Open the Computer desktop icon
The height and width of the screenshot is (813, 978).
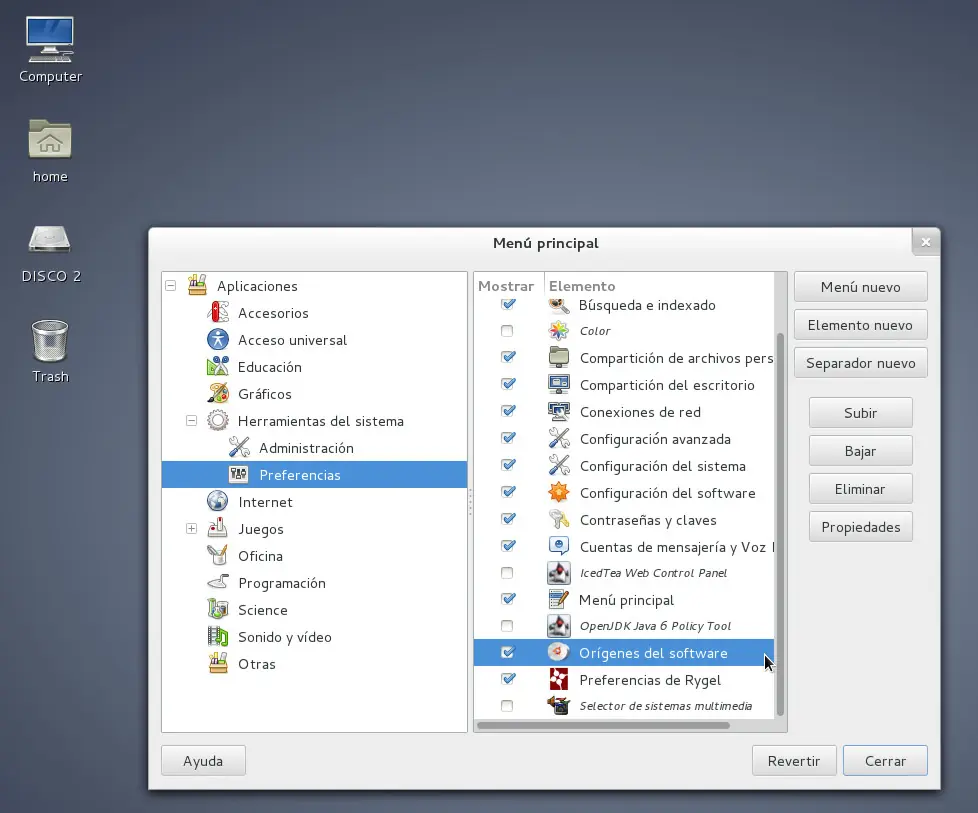click(50, 49)
